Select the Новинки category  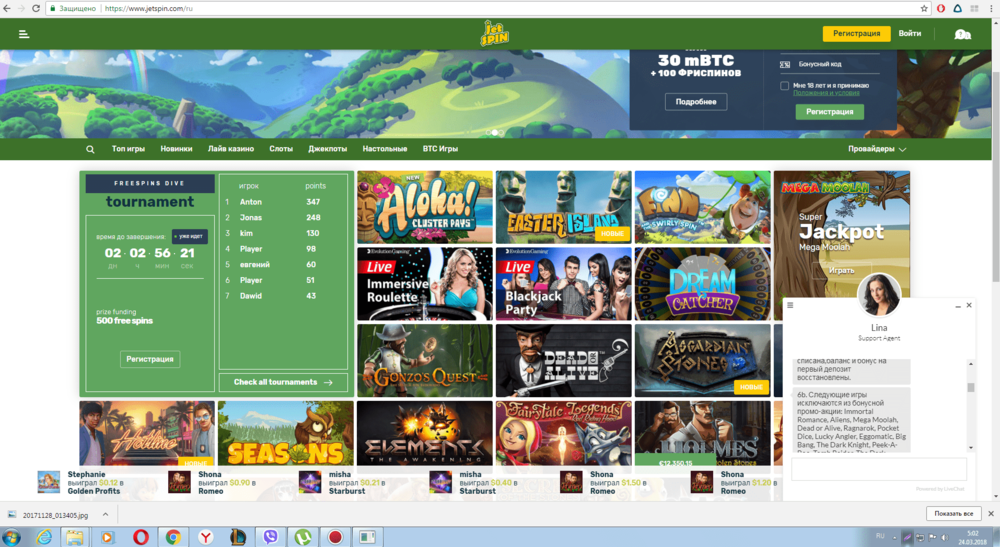click(x=176, y=149)
